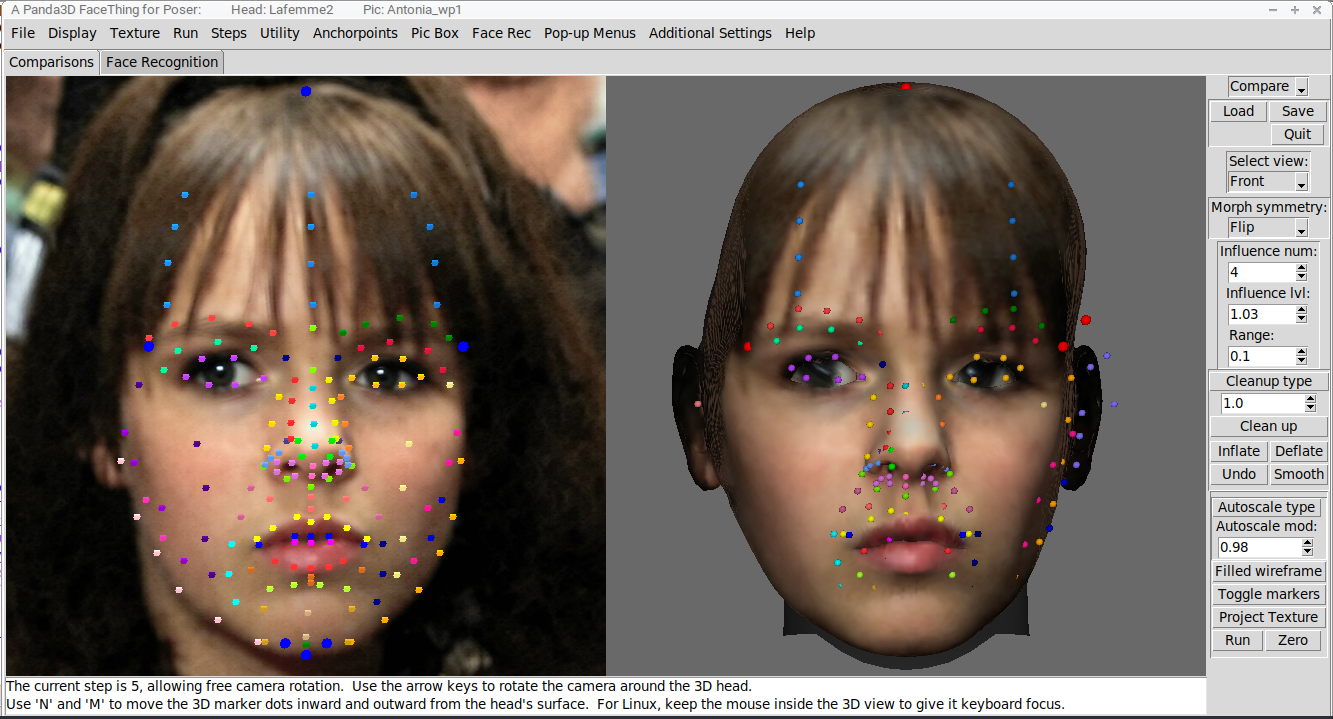Focus the Cleanup value field showing 1.0
This screenshot has height=719, width=1333.
[1262, 403]
